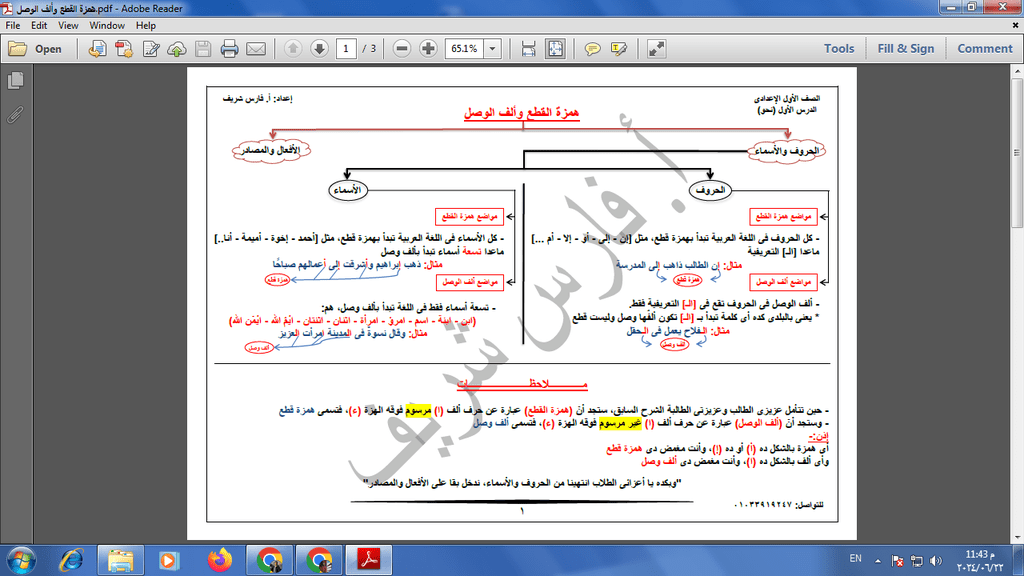Click the Edit PDF pencil icon

coord(151,49)
